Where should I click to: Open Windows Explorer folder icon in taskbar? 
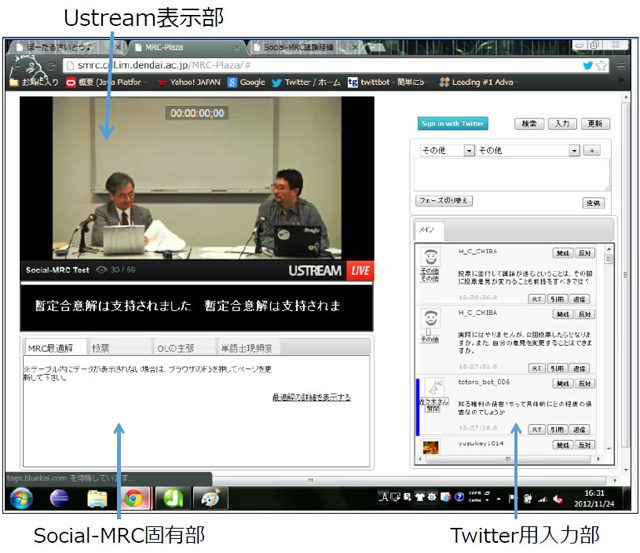click(x=97, y=498)
